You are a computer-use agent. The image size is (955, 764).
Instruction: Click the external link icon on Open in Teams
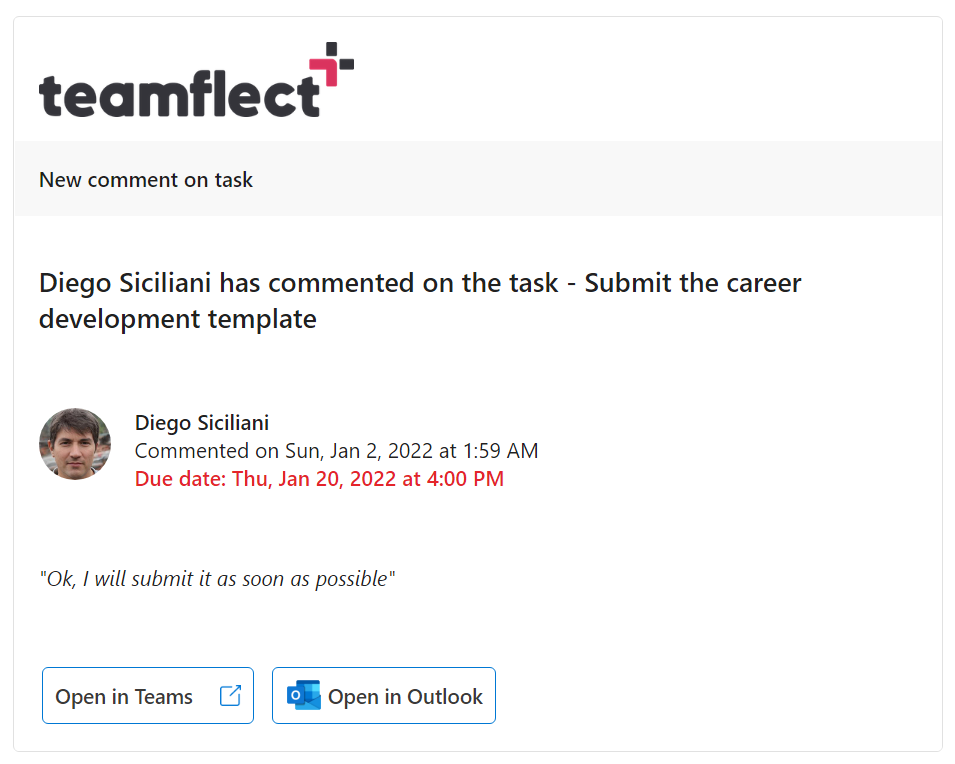231,693
